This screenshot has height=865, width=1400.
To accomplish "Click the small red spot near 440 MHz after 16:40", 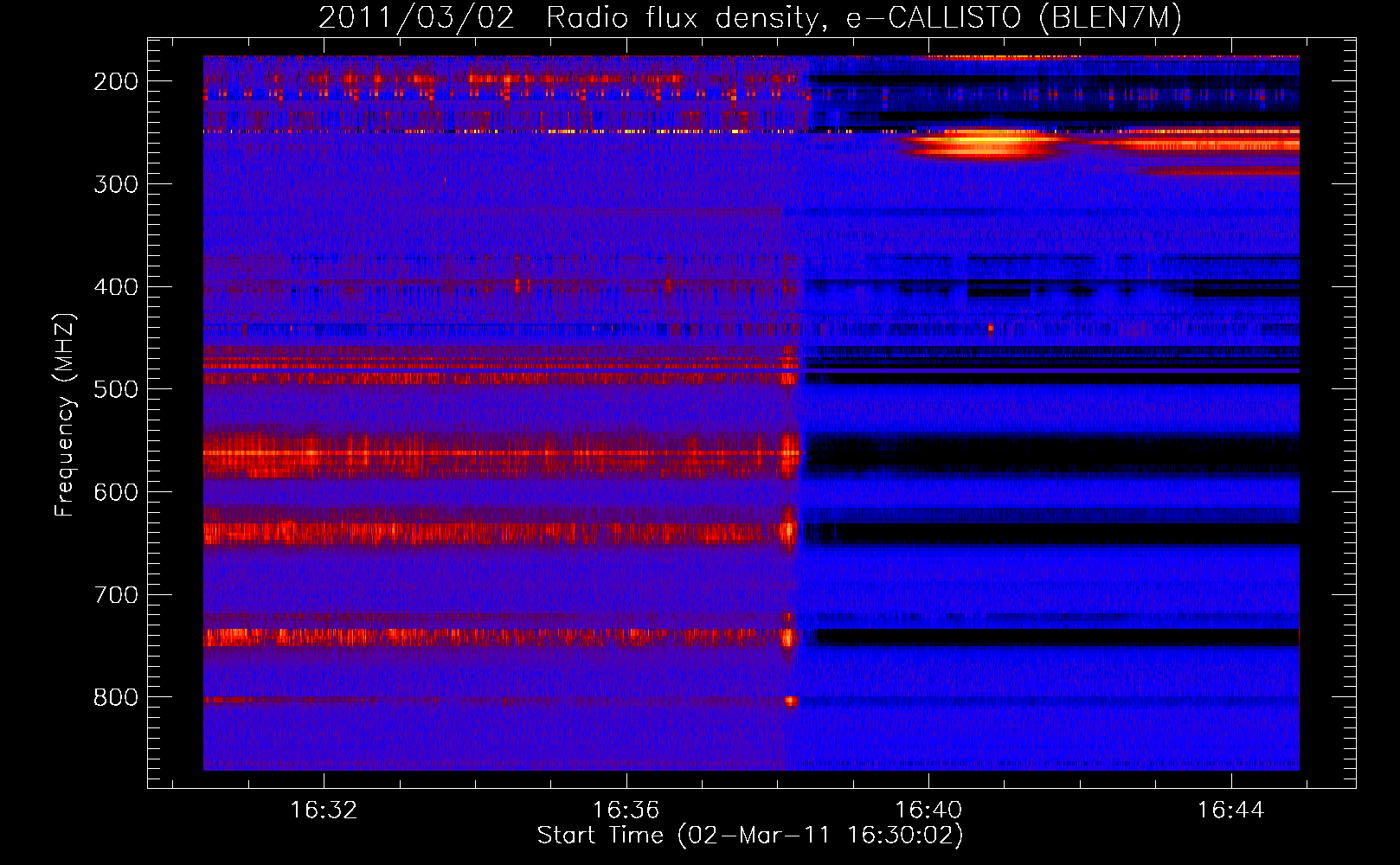I will [991, 329].
